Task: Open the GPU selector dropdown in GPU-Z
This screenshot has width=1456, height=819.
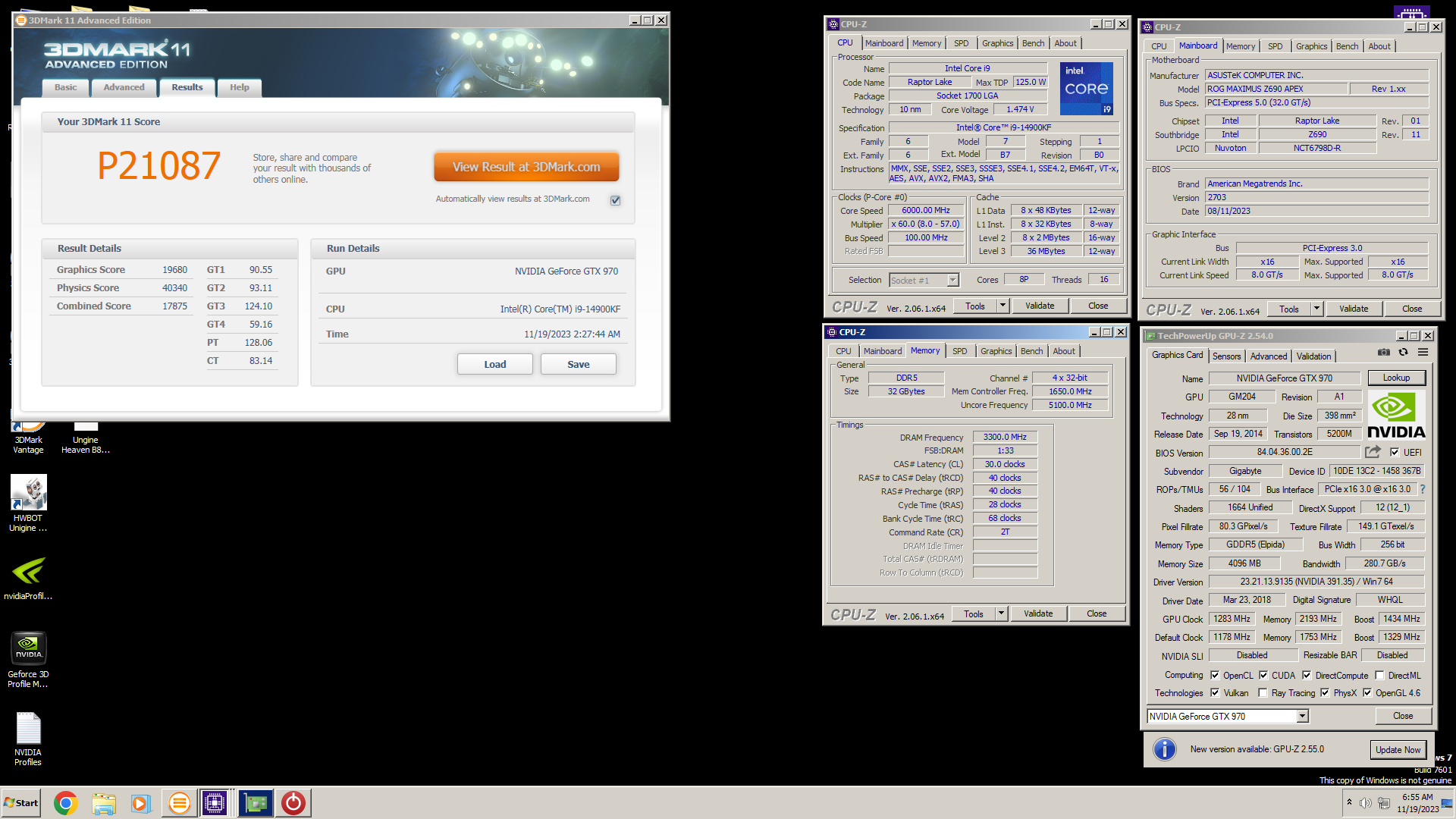Action: (1302, 716)
